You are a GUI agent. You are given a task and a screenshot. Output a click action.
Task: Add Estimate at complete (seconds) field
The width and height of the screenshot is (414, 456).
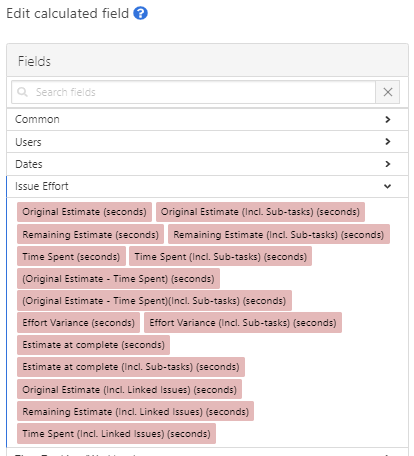point(93,345)
